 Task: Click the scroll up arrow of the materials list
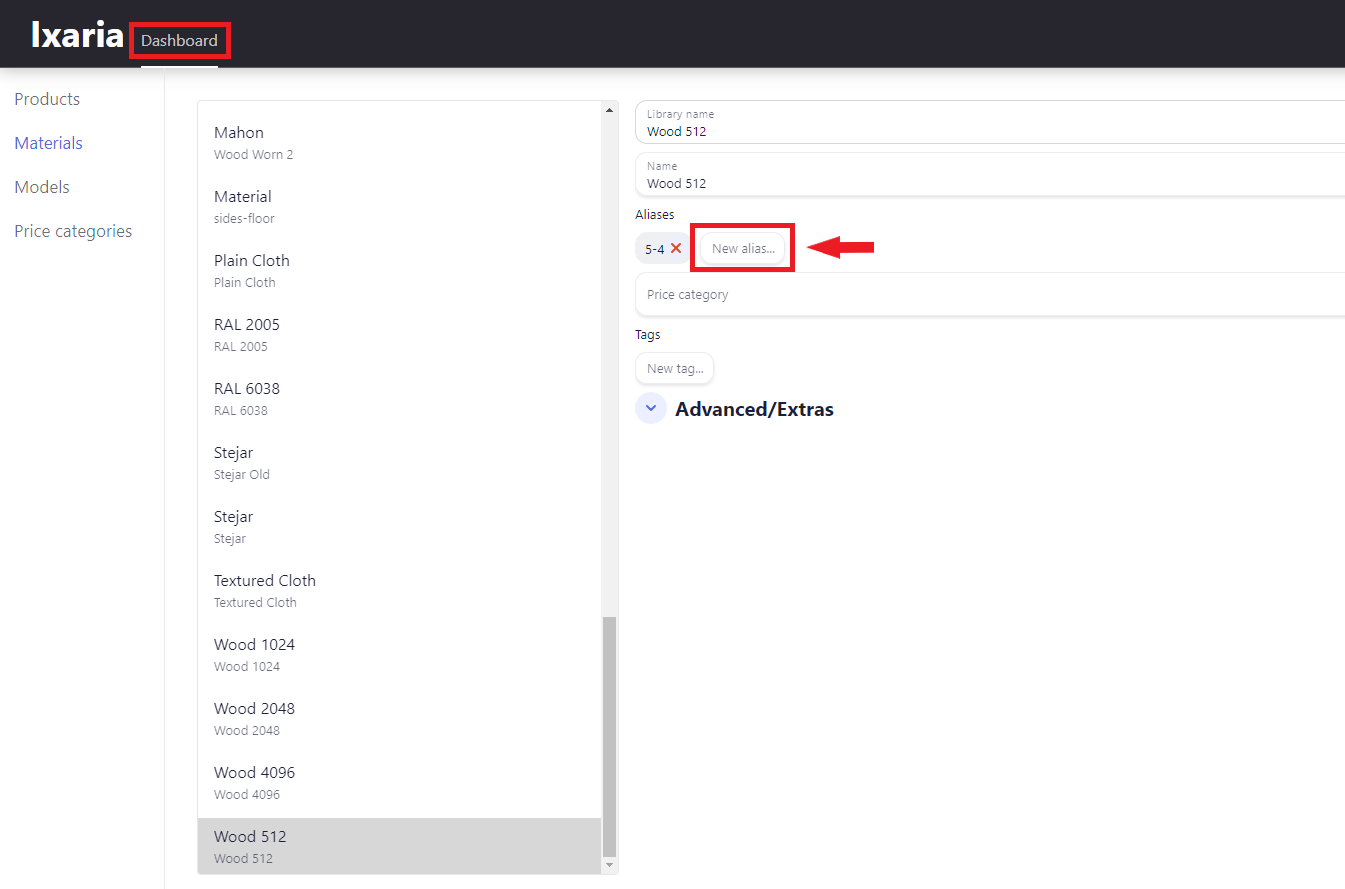click(609, 109)
